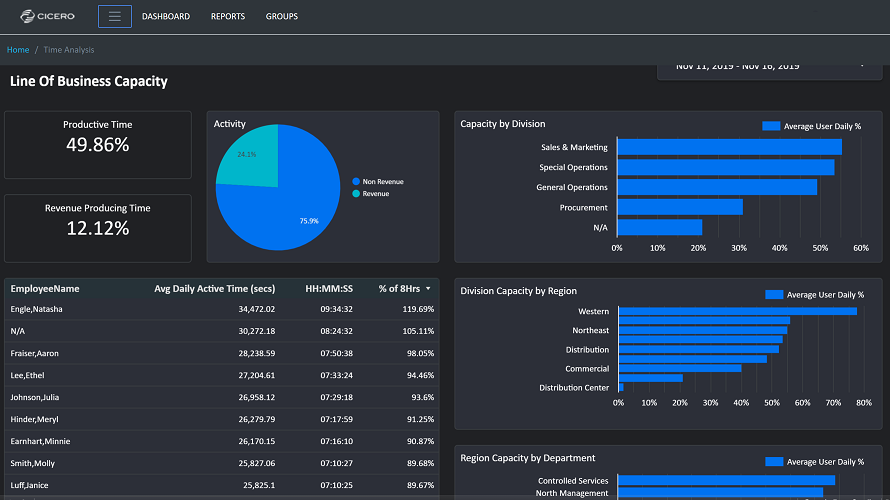Open the Reports menu item
This screenshot has height=500, width=890.
coord(228,16)
